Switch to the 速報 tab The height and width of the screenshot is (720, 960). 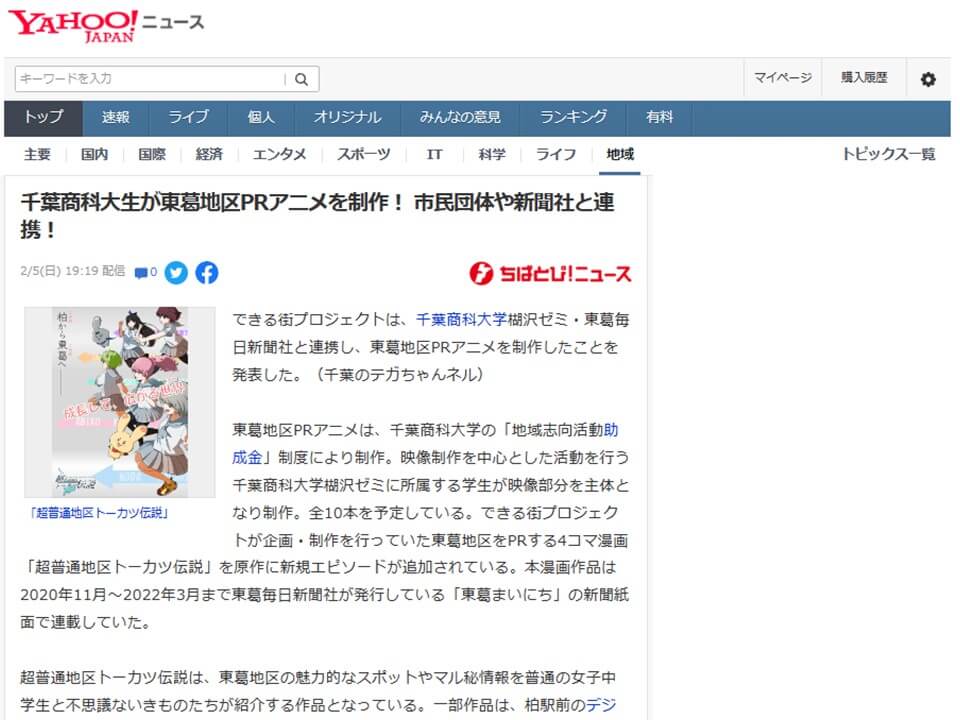pyautogui.click(x=116, y=118)
